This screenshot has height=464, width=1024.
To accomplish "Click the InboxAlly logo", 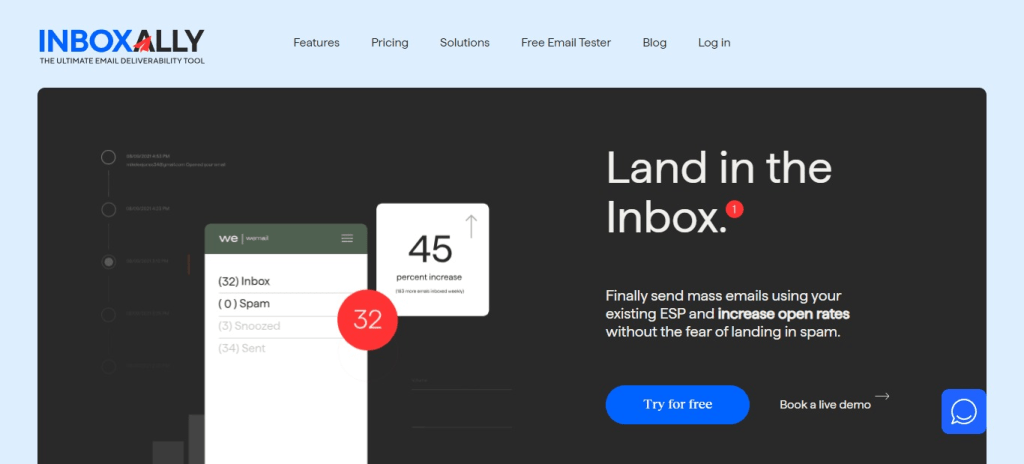I will 121,46.
